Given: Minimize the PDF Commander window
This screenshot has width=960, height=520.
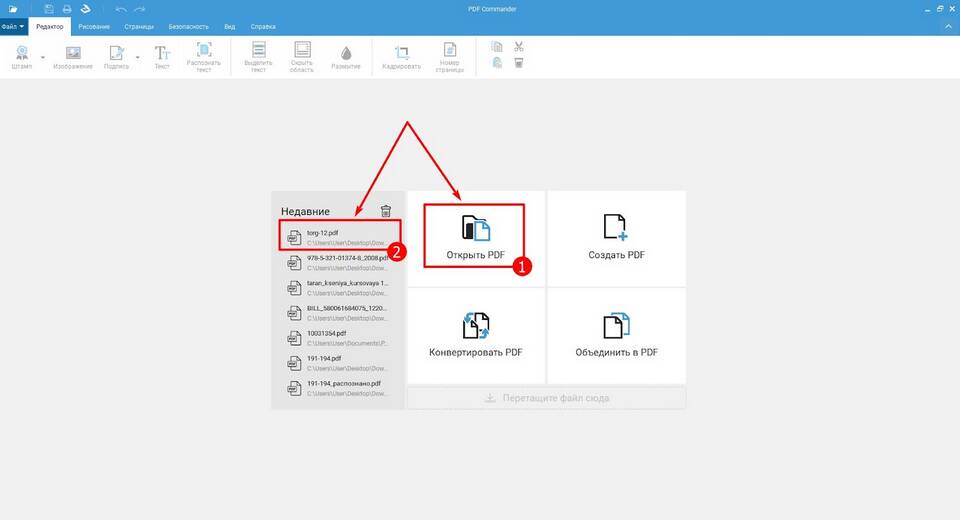Looking at the screenshot, I should point(928,9).
